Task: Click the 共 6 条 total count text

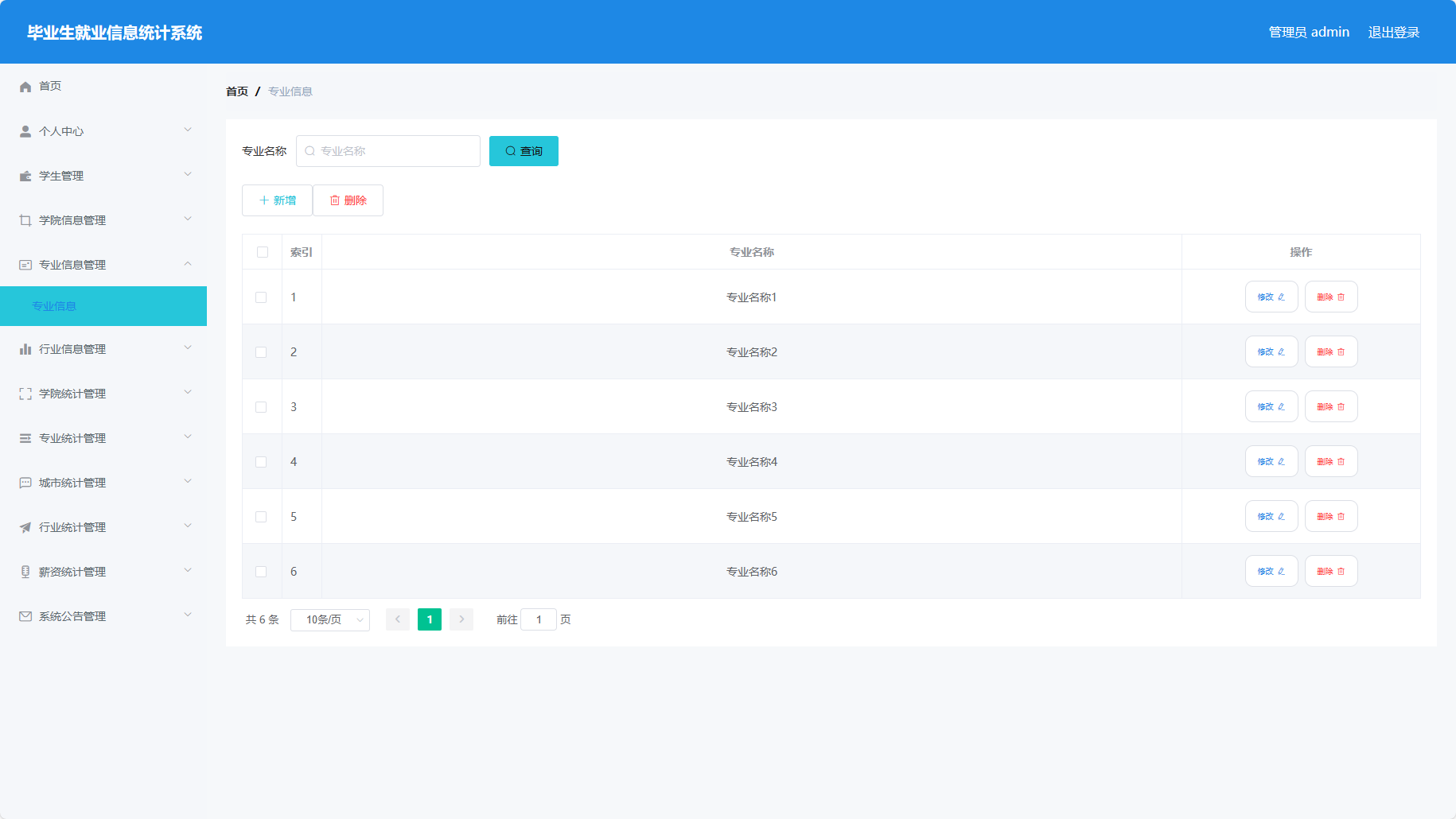Action: tap(263, 619)
